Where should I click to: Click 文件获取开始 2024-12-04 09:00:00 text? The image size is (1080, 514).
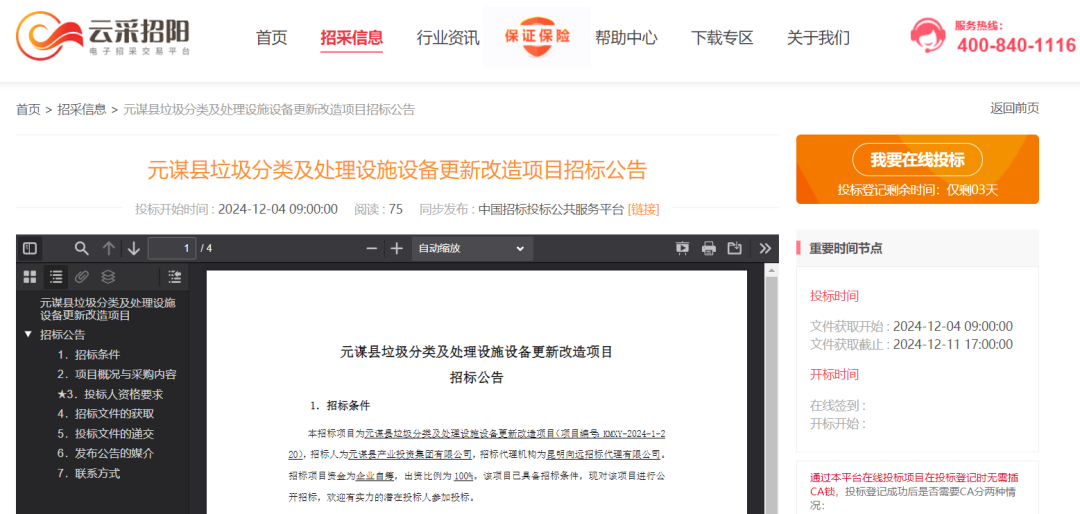911,327
